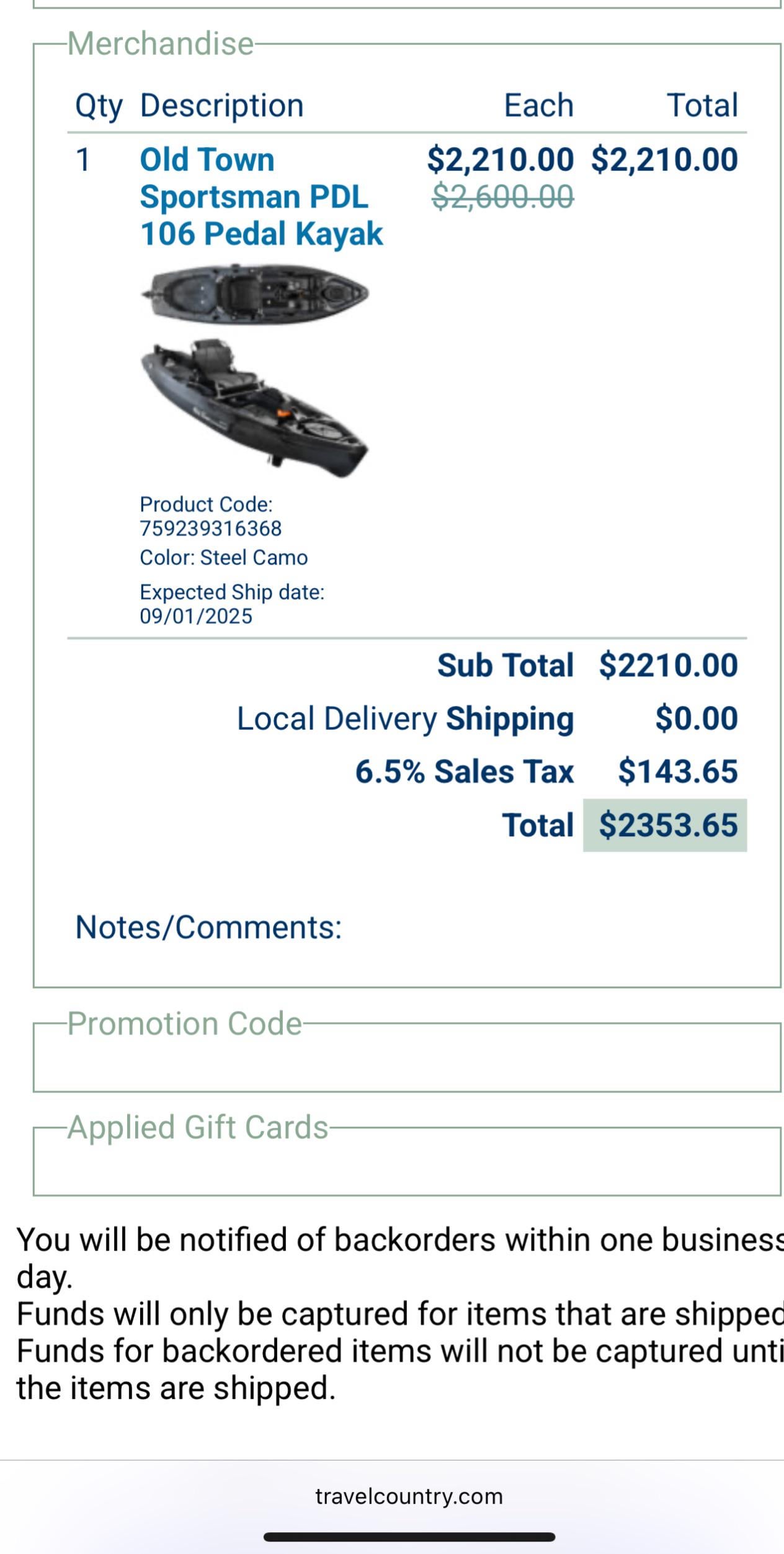Tap the home indicator bar at bottom
Screen dimensions: 784x1554
[409, 1537]
